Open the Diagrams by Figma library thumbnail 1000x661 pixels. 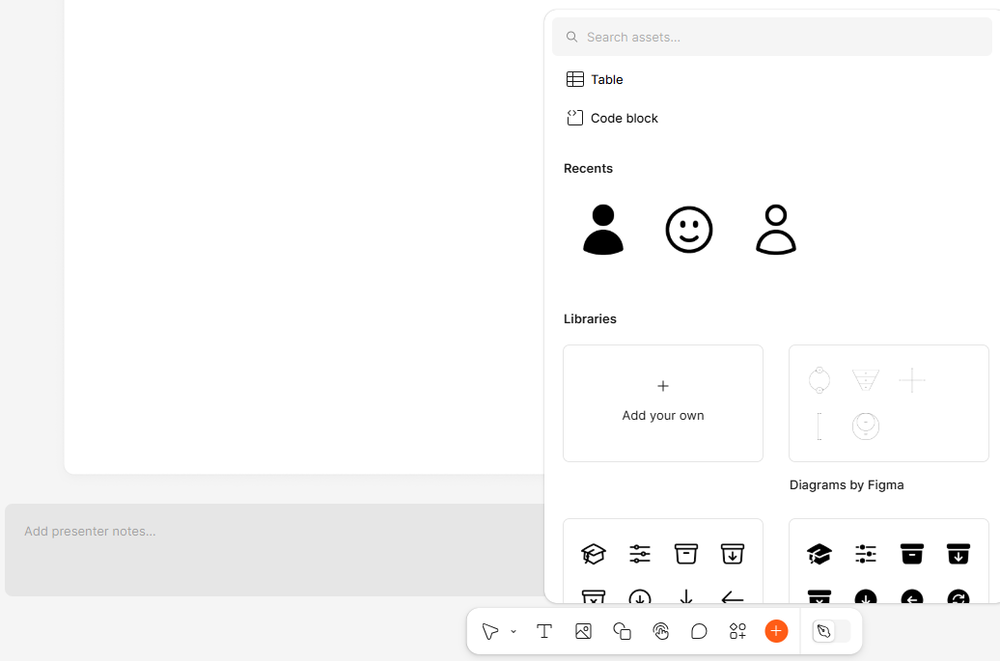click(888, 403)
